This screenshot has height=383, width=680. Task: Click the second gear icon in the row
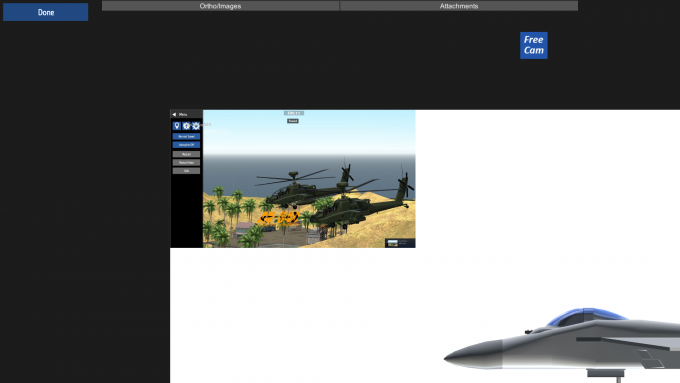[x=196, y=126]
